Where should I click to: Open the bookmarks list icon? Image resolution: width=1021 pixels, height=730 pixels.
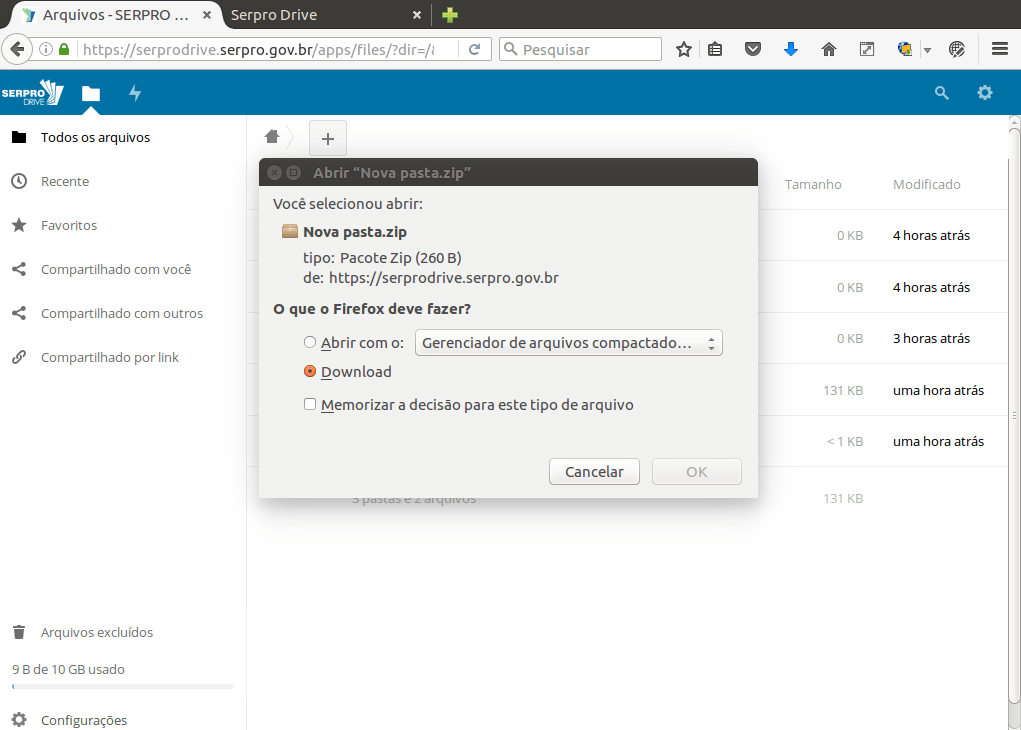click(715, 49)
